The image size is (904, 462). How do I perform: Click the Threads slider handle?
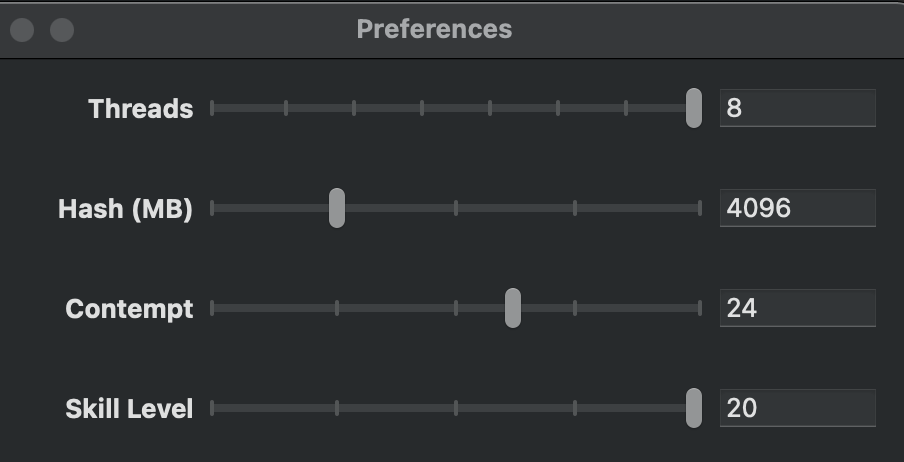(x=693, y=108)
